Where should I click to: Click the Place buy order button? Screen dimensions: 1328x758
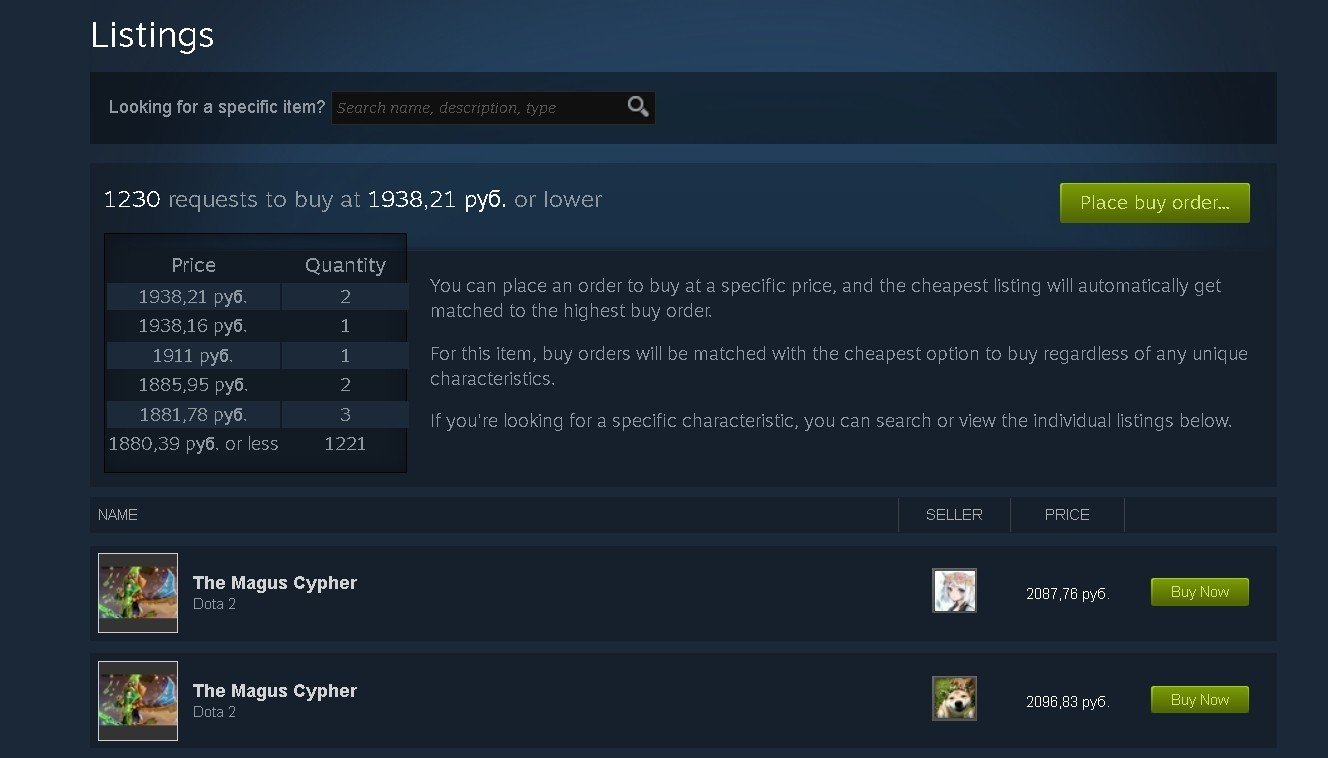click(x=1155, y=203)
